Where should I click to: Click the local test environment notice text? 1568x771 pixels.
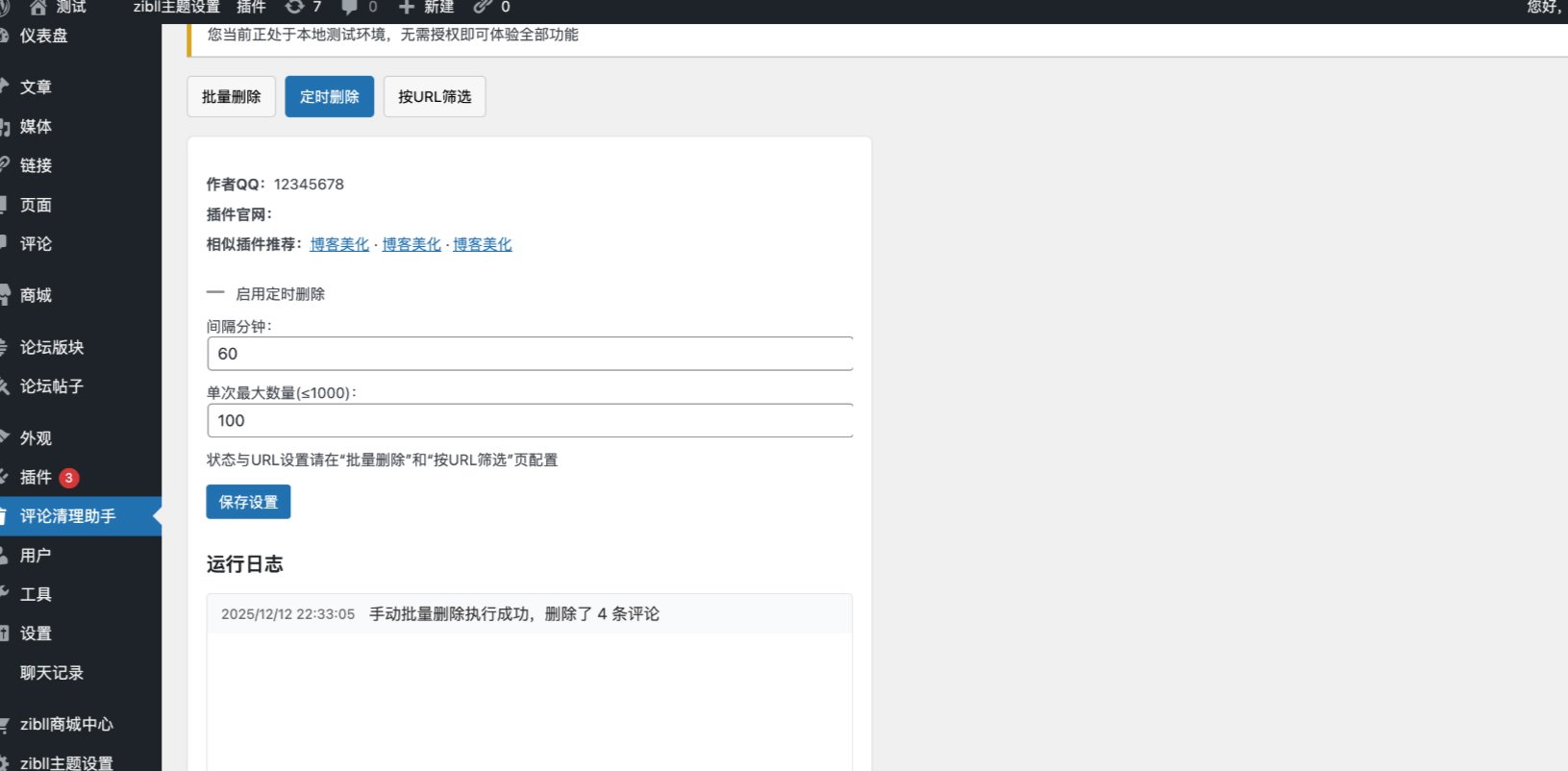click(393, 35)
